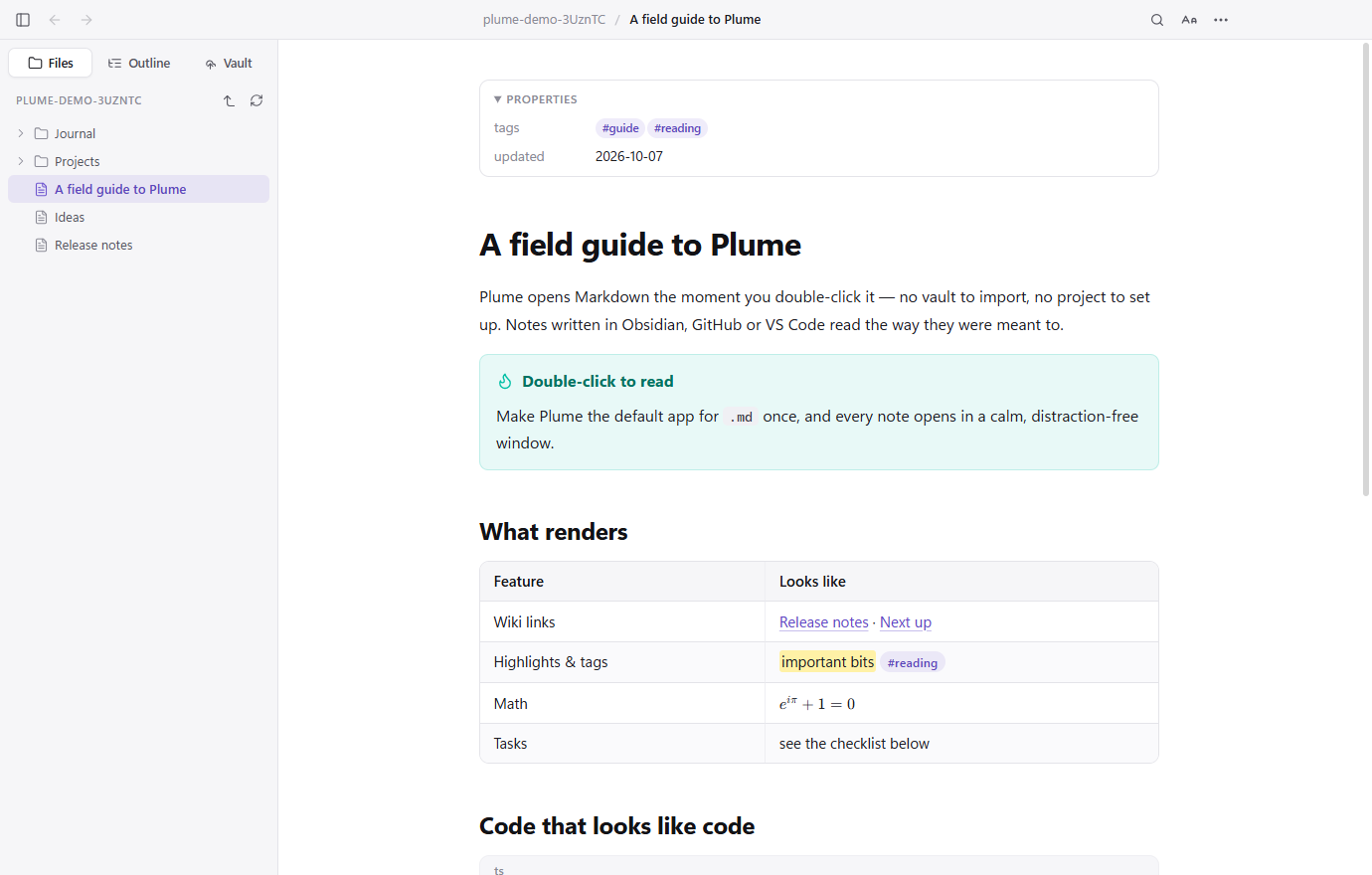Click the .md inline code text
1372x875 pixels.
coord(741,417)
